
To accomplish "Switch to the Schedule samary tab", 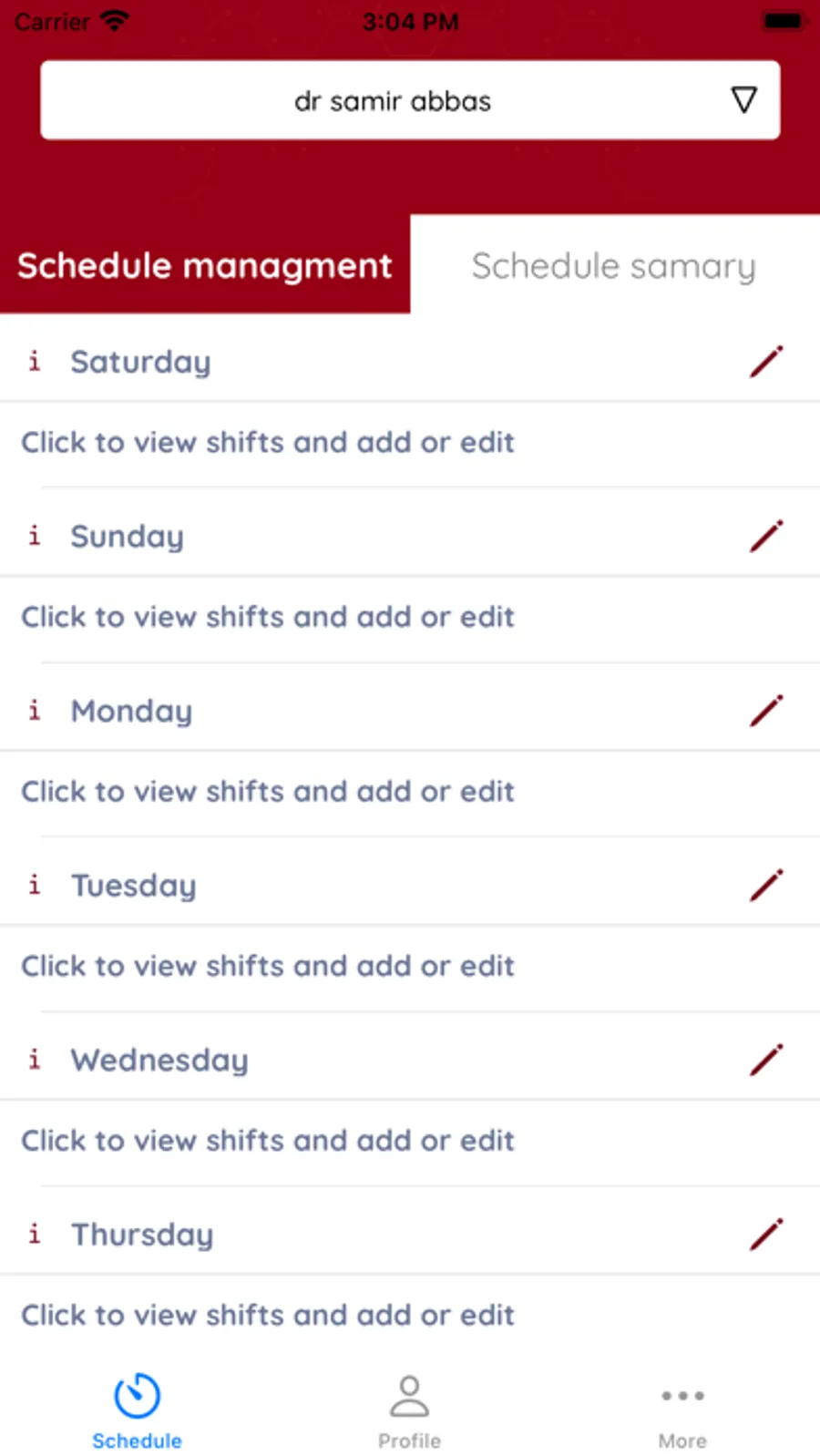I will [x=615, y=265].
